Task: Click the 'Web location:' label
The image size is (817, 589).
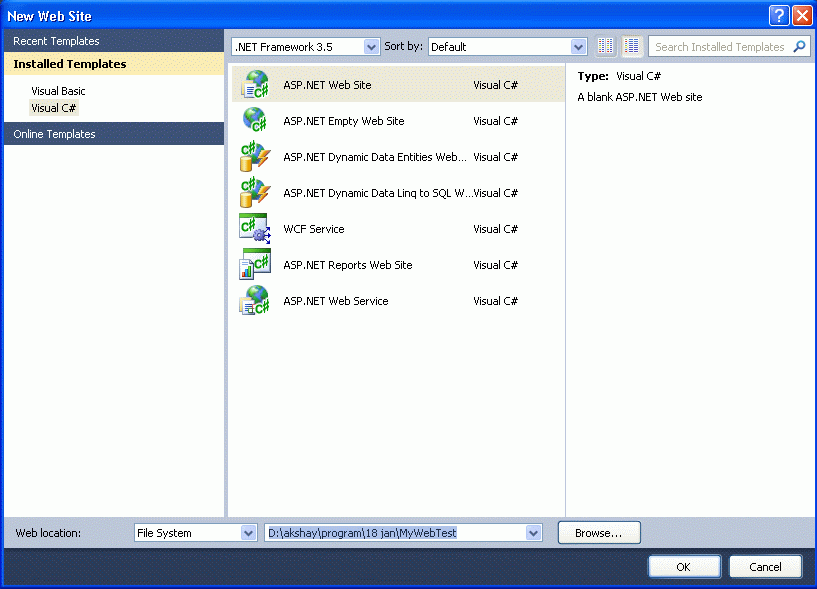Action: click(x=48, y=533)
